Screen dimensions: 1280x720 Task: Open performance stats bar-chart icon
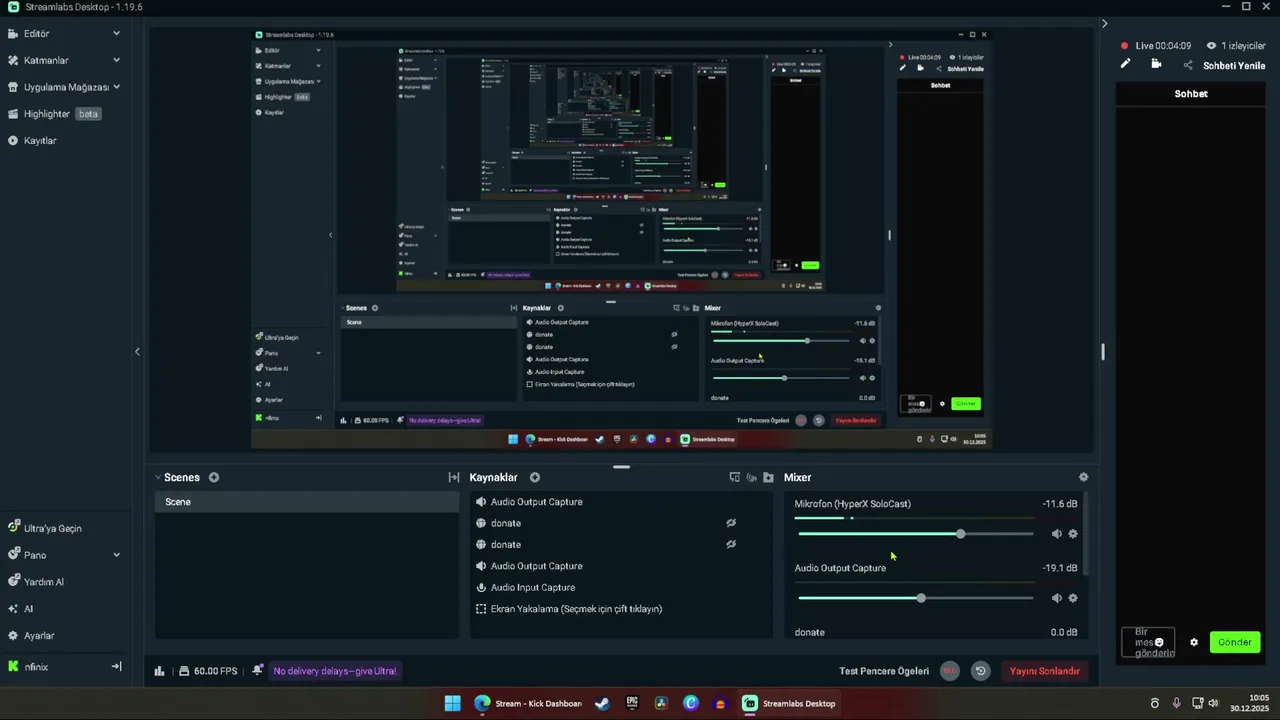tap(159, 671)
